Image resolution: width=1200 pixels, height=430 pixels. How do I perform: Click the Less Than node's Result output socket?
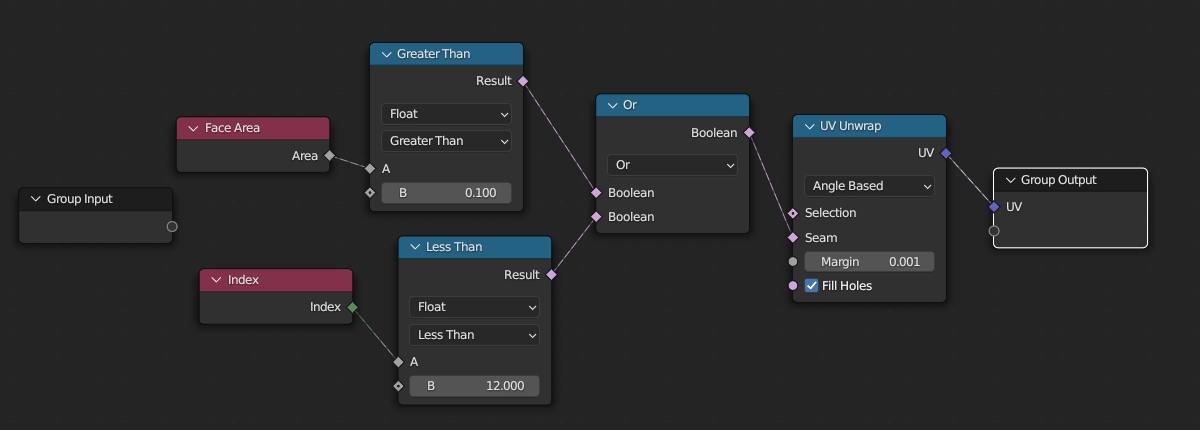[x=551, y=274]
